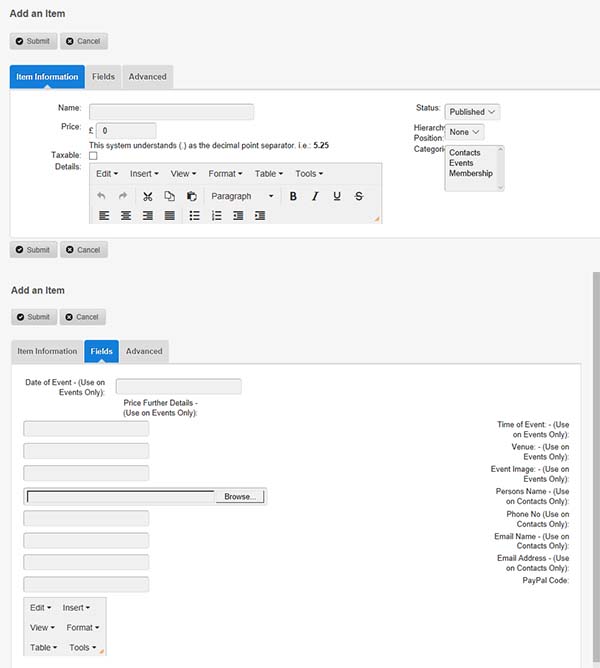Select Events in the Categories list
600x668 pixels.
click(x=461, y=163)
